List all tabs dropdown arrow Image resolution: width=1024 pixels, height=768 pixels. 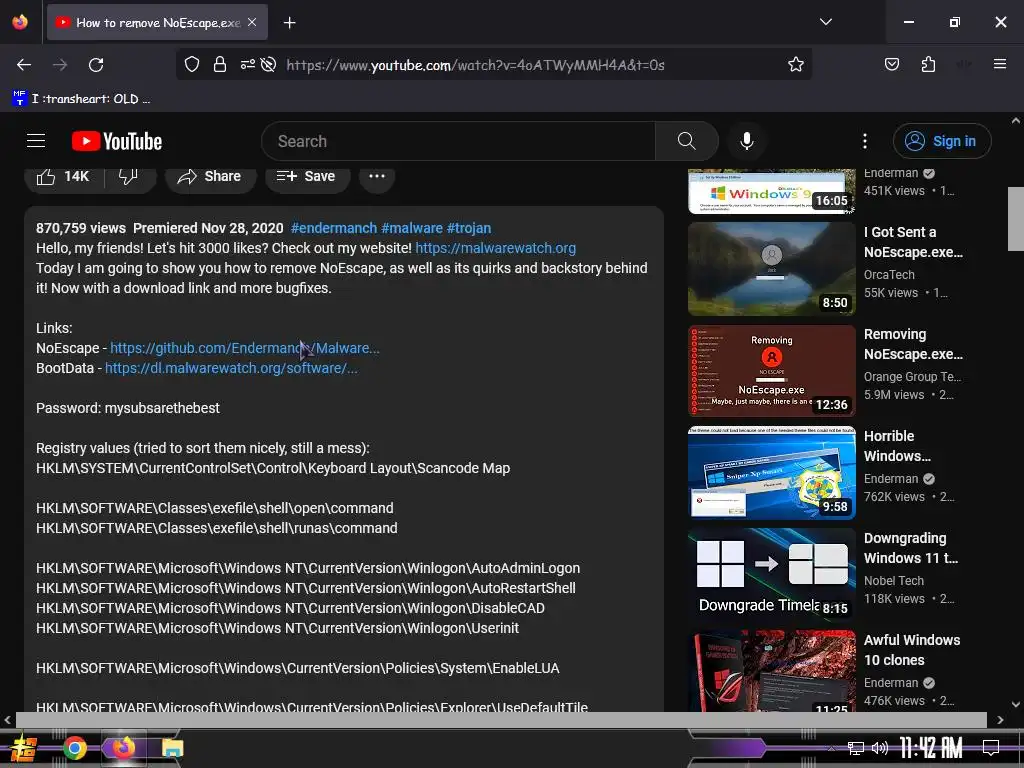(825, 22)
